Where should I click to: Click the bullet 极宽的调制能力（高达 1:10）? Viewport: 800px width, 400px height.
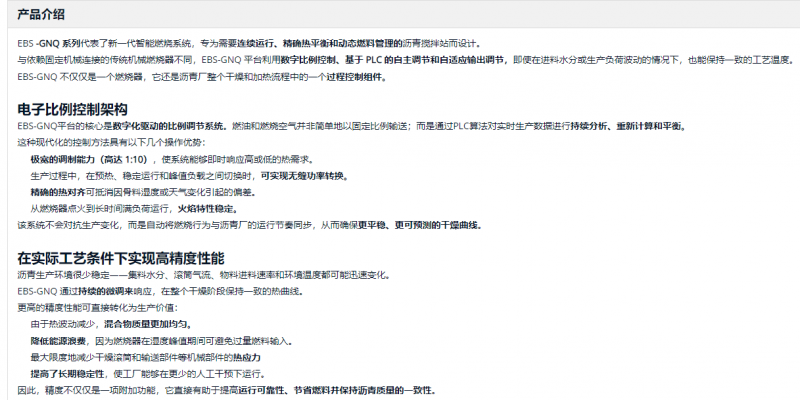point(171,160)
